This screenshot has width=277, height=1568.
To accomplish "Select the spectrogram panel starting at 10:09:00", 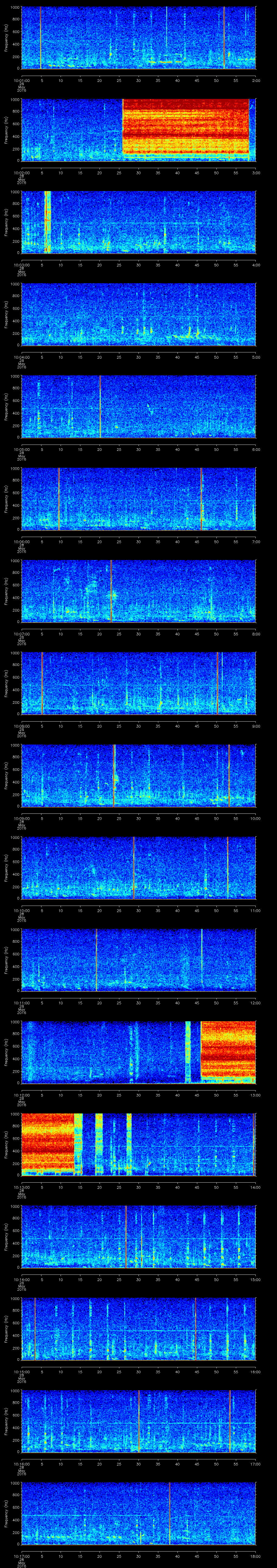I will (x=139, y=775).
